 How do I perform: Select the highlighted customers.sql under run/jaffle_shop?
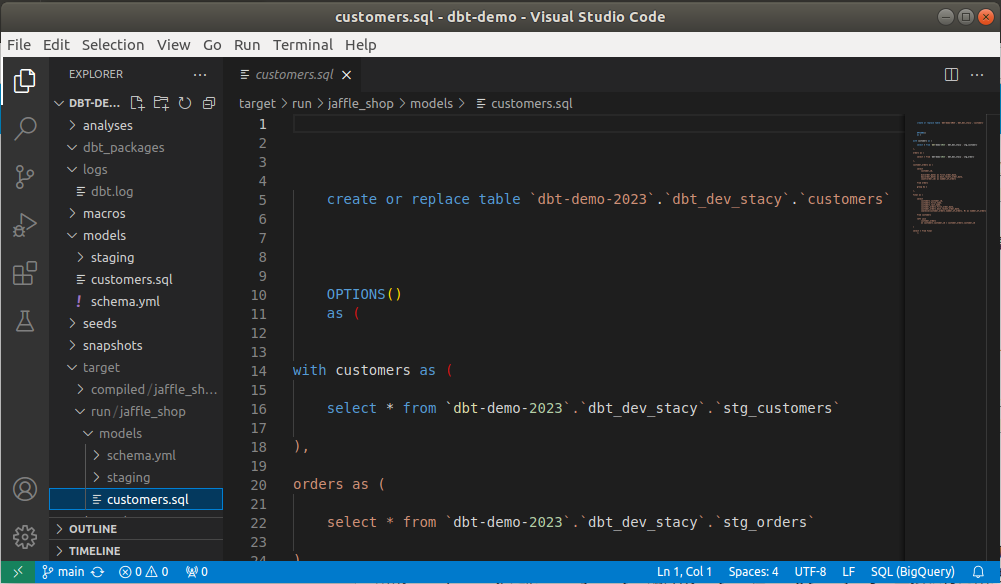[136, 500]
